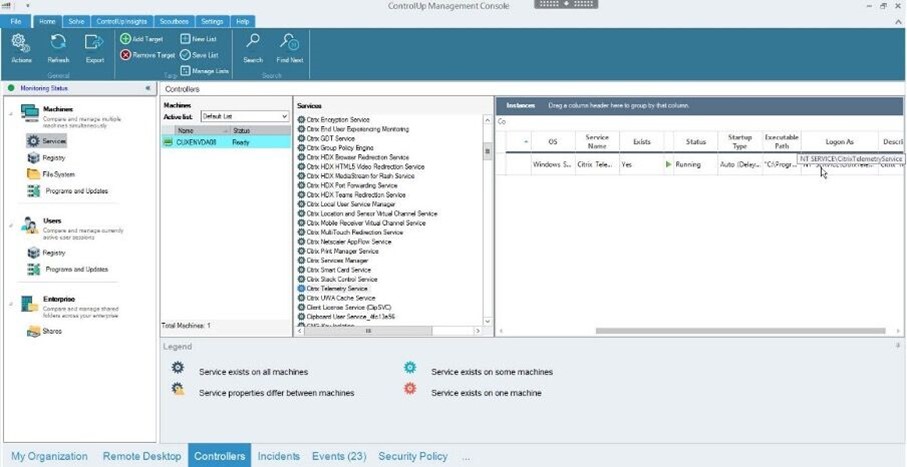
Task: Switch to My Organization tab
Action: point(49,457)
